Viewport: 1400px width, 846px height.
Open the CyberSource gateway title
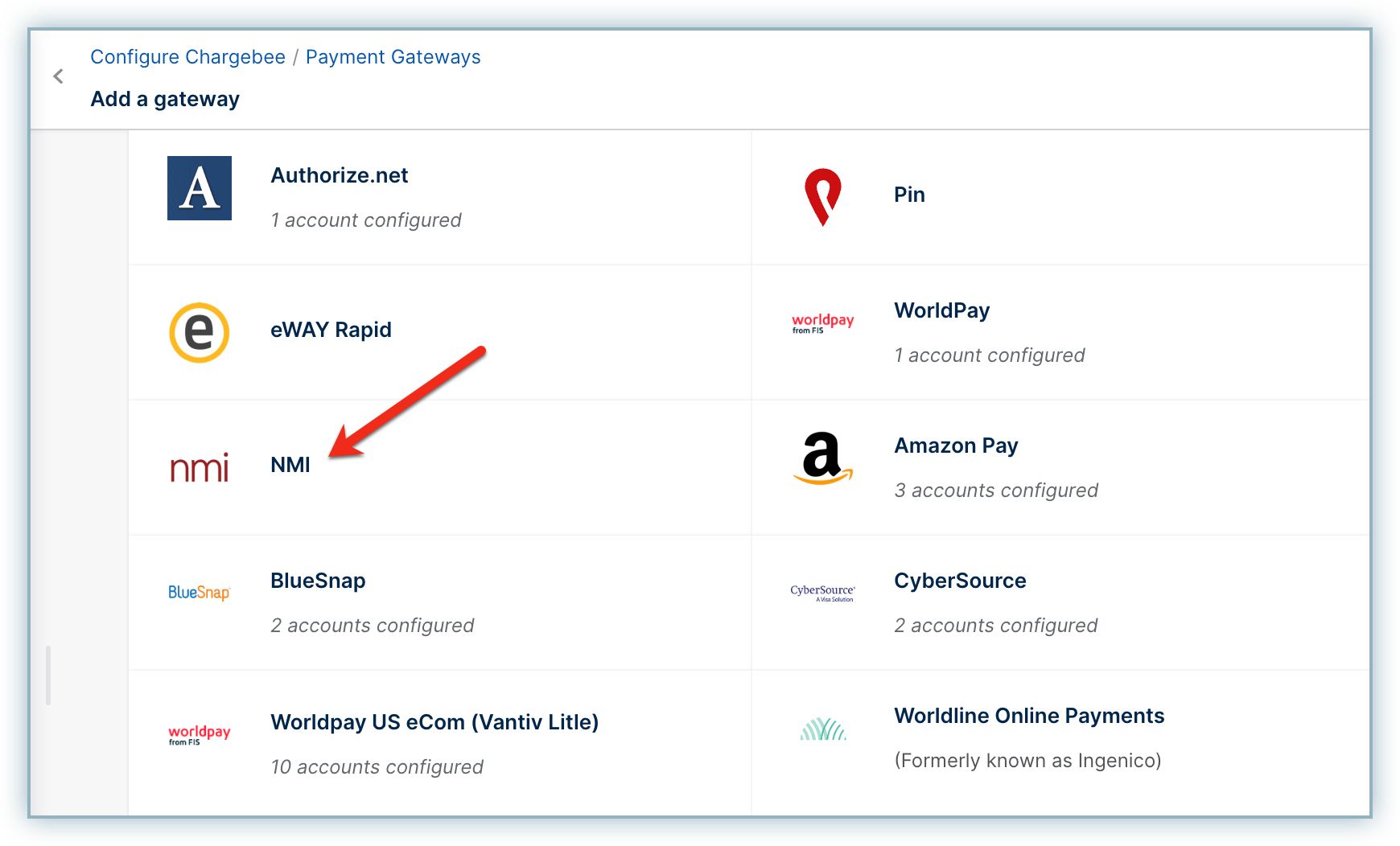(x=960, y=581)
